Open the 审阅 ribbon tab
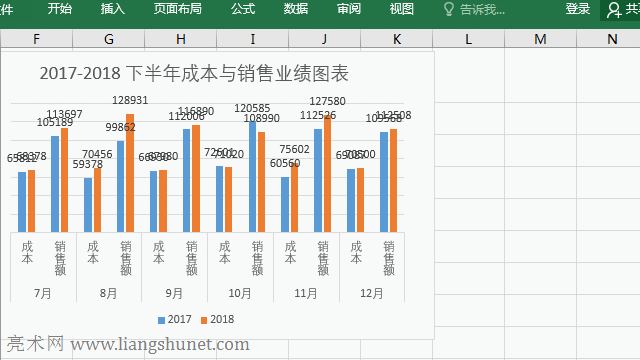 click(x=349, y=9)
